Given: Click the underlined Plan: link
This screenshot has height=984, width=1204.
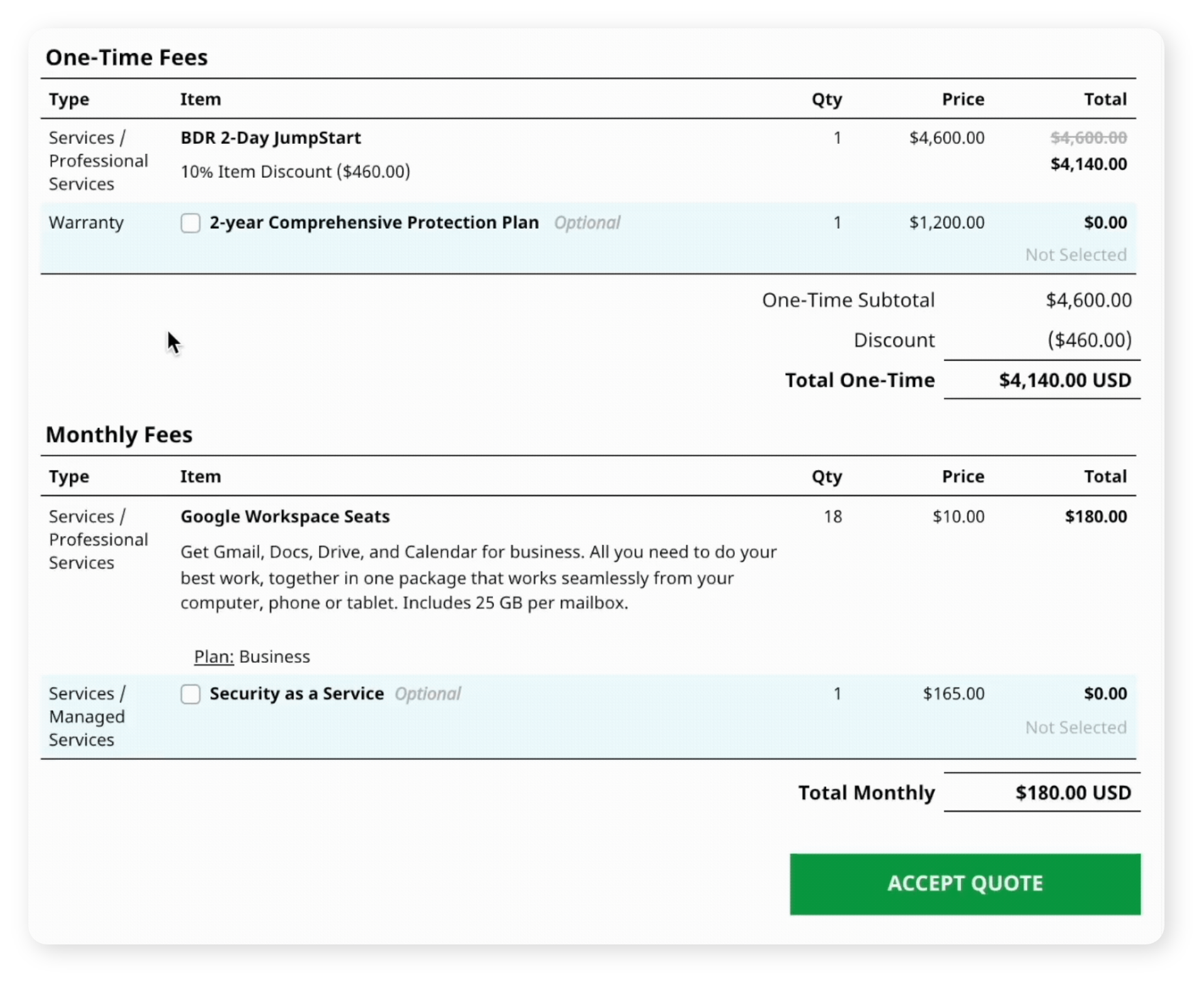Looking at the screenshot, I should coord(214,657).
